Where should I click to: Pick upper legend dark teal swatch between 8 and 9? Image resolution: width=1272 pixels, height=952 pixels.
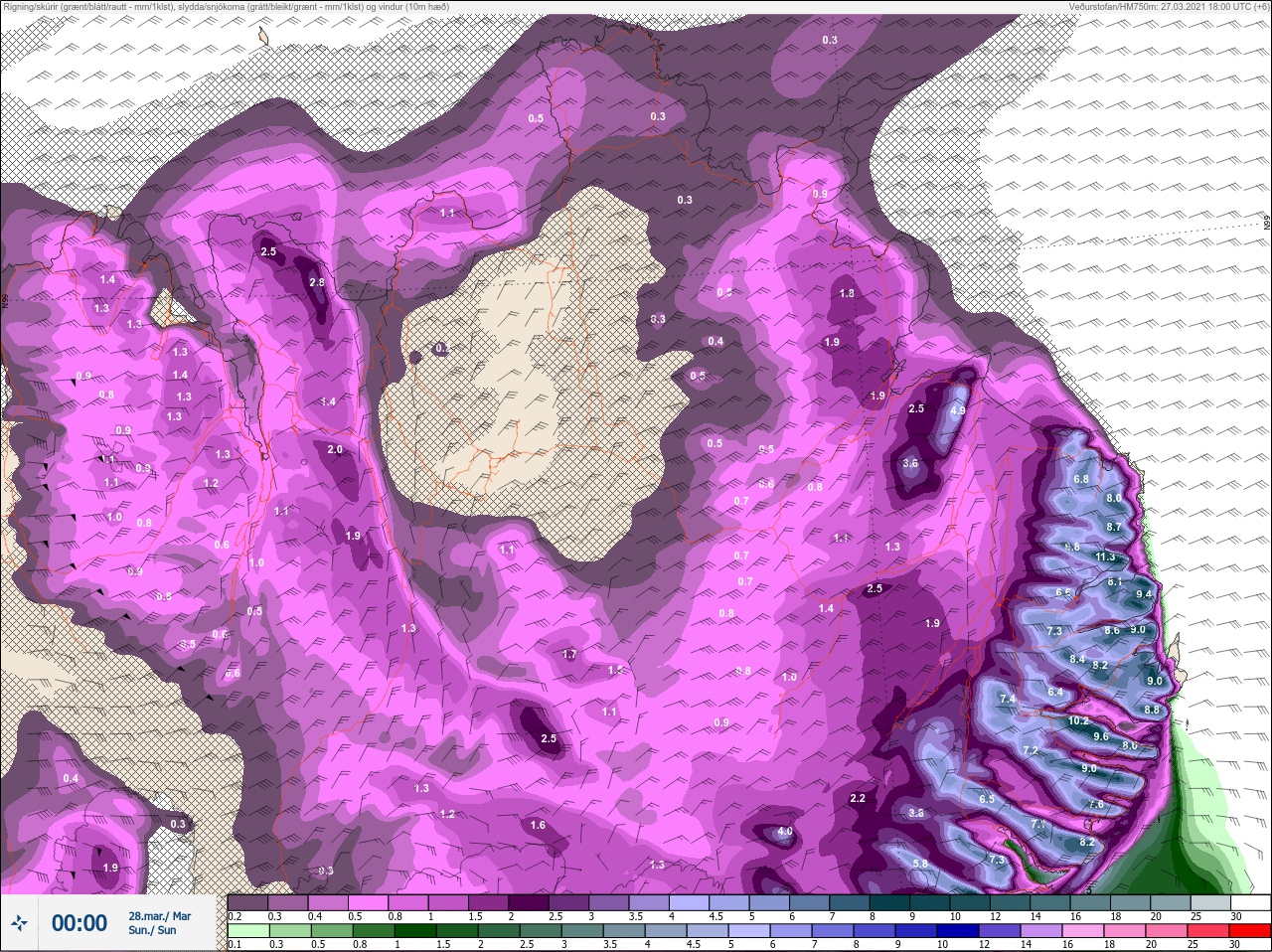(x=890, y=902)
